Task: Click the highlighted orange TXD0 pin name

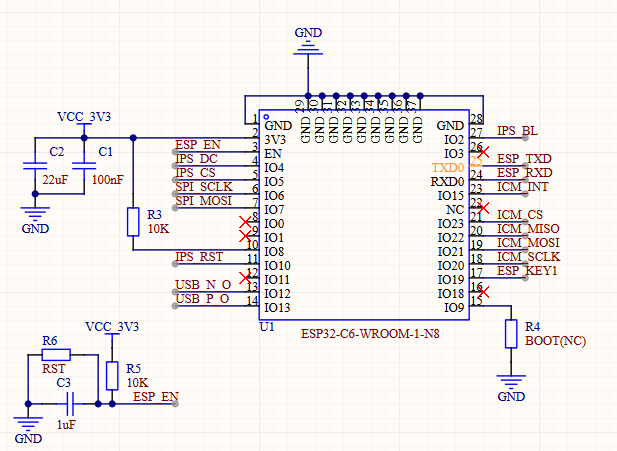Action: (x=448, y=168)
